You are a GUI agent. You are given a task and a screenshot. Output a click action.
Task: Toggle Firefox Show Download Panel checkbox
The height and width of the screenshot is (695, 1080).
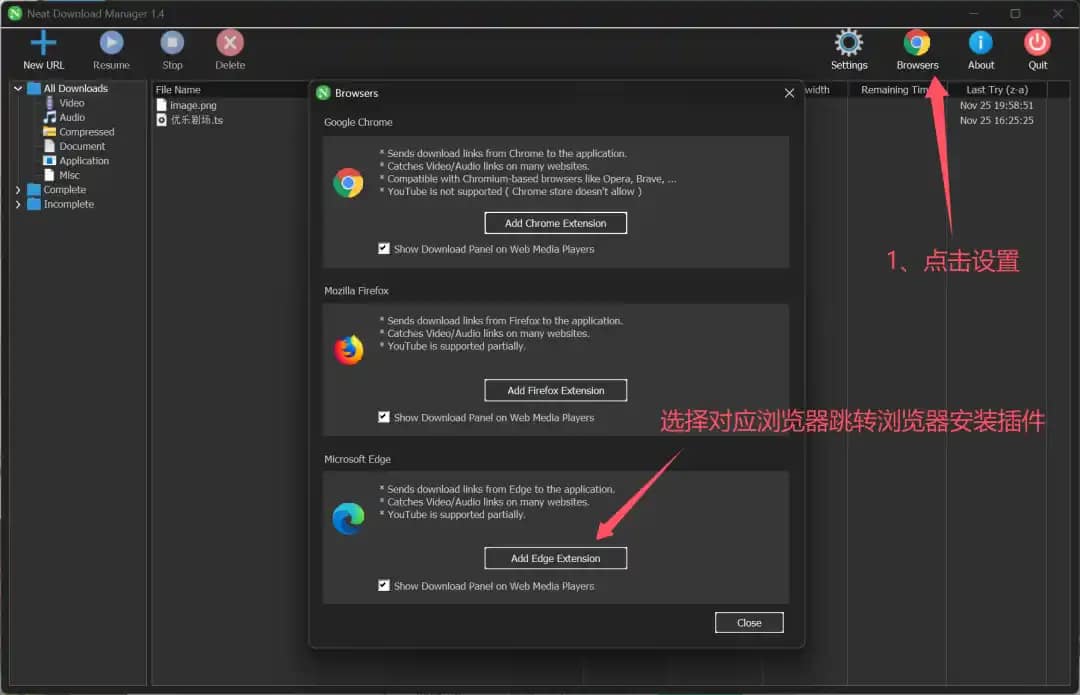[x=384, y=417]
